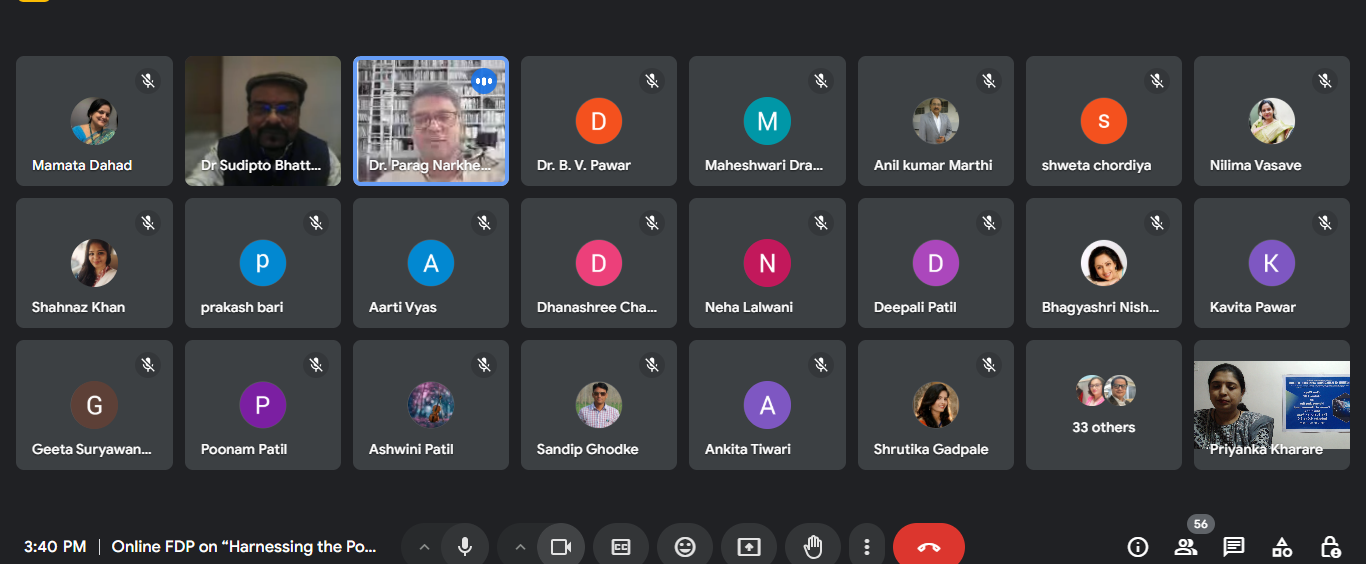Image resolution: width=1366 pixels, height=564 pixels.
Task: Click the speaking indicator on Dr. Parag tile
Action: (484, 81)
